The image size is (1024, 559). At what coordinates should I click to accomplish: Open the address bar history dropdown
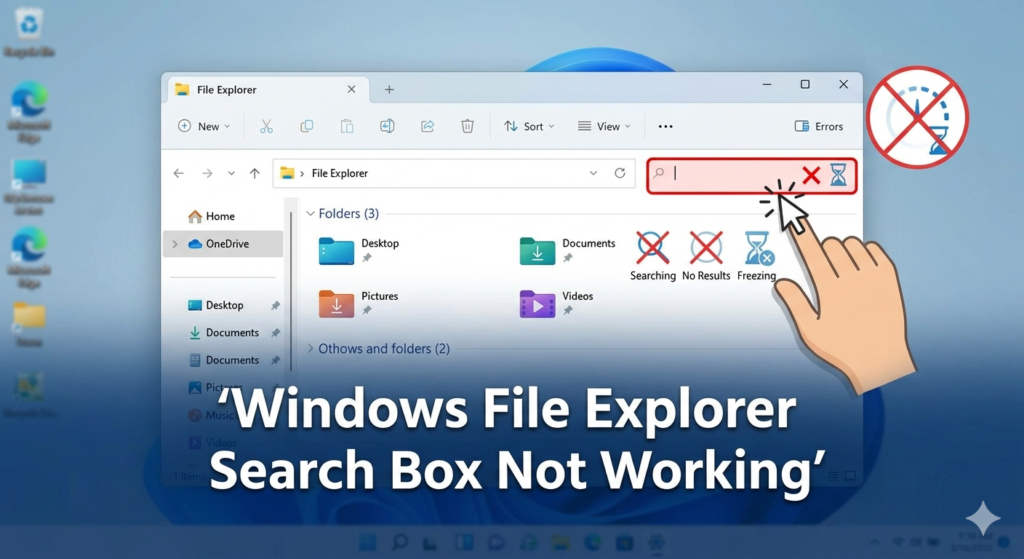[x=593, y=173]
